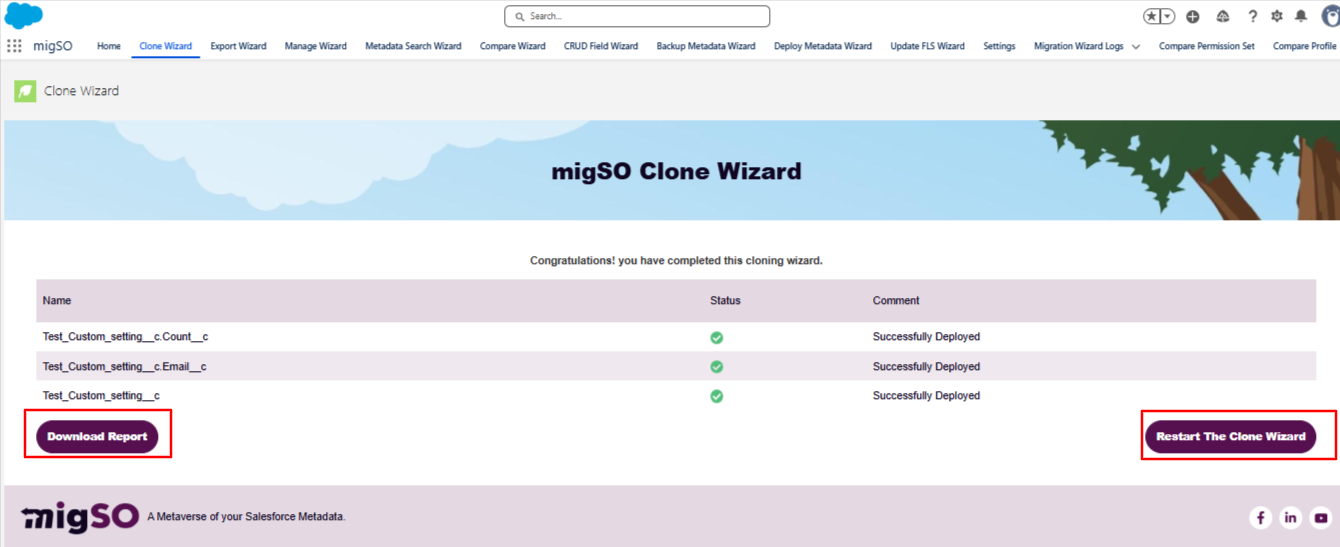The image size is (1340, 547).
Task: Open the Setup gear menu
Action: point(1276,16)
